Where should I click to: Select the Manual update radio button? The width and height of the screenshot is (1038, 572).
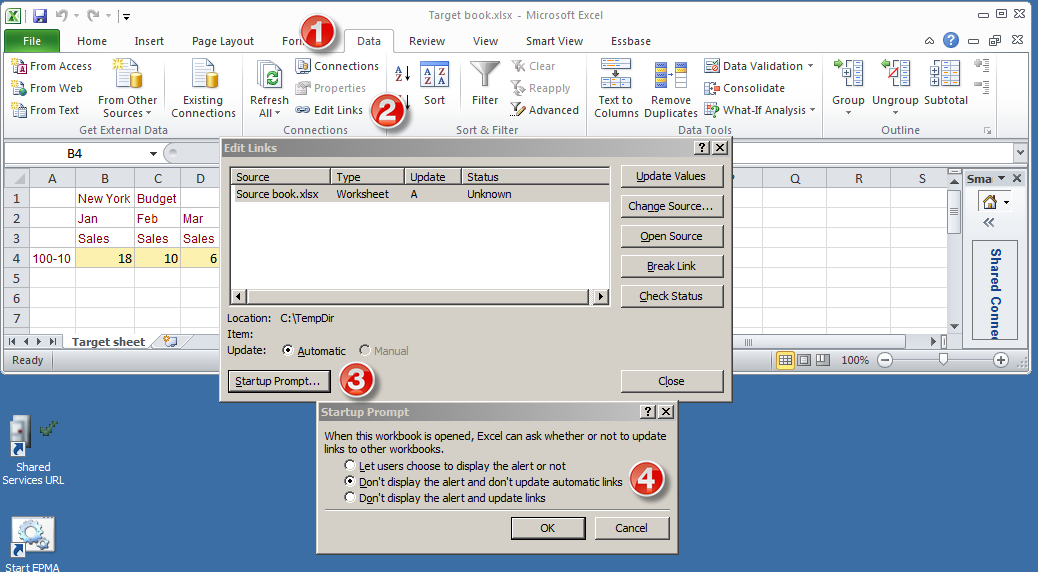pyautogui.click(x=365, y=350)
